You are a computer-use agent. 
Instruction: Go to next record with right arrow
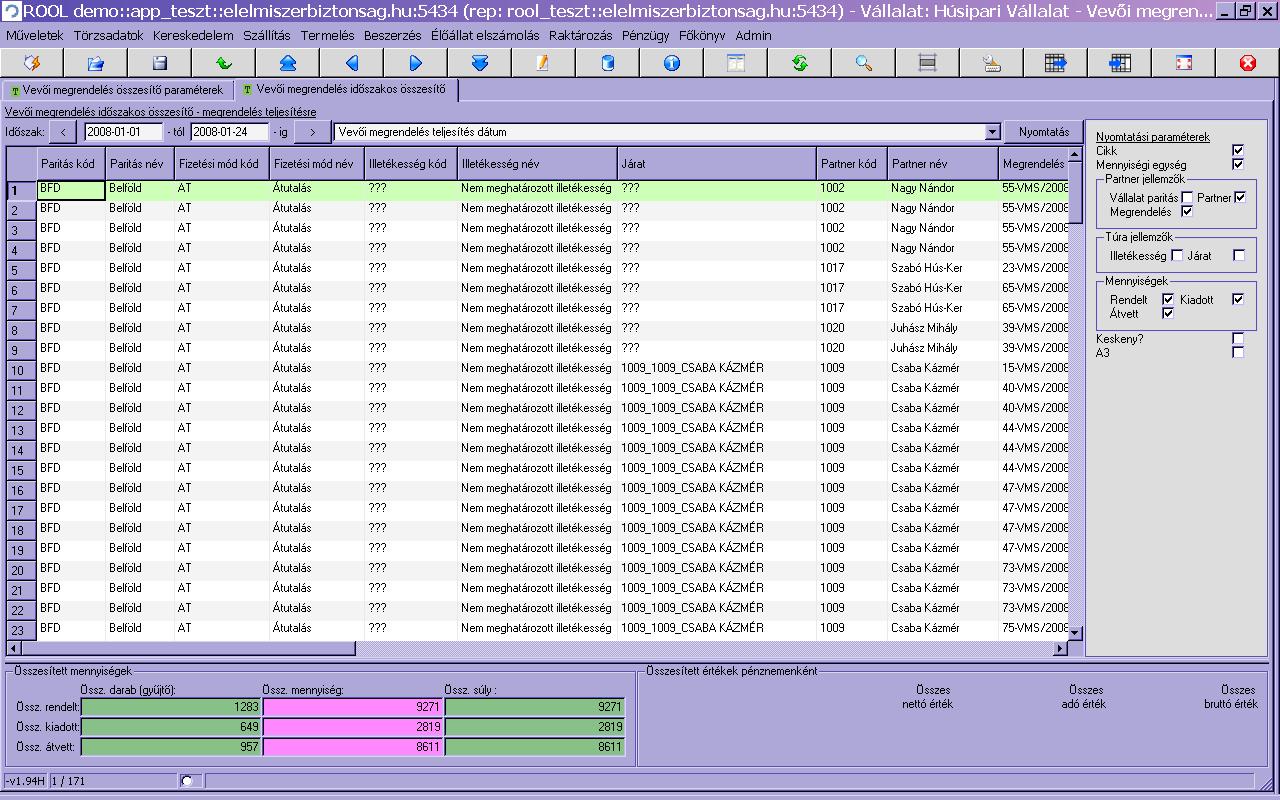pos(416,63)
